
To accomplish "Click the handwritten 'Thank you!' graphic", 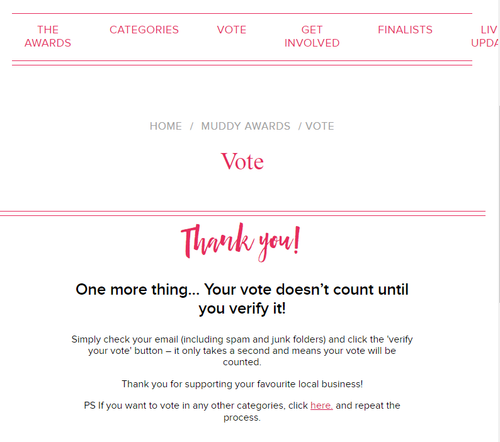I will 241,242.
